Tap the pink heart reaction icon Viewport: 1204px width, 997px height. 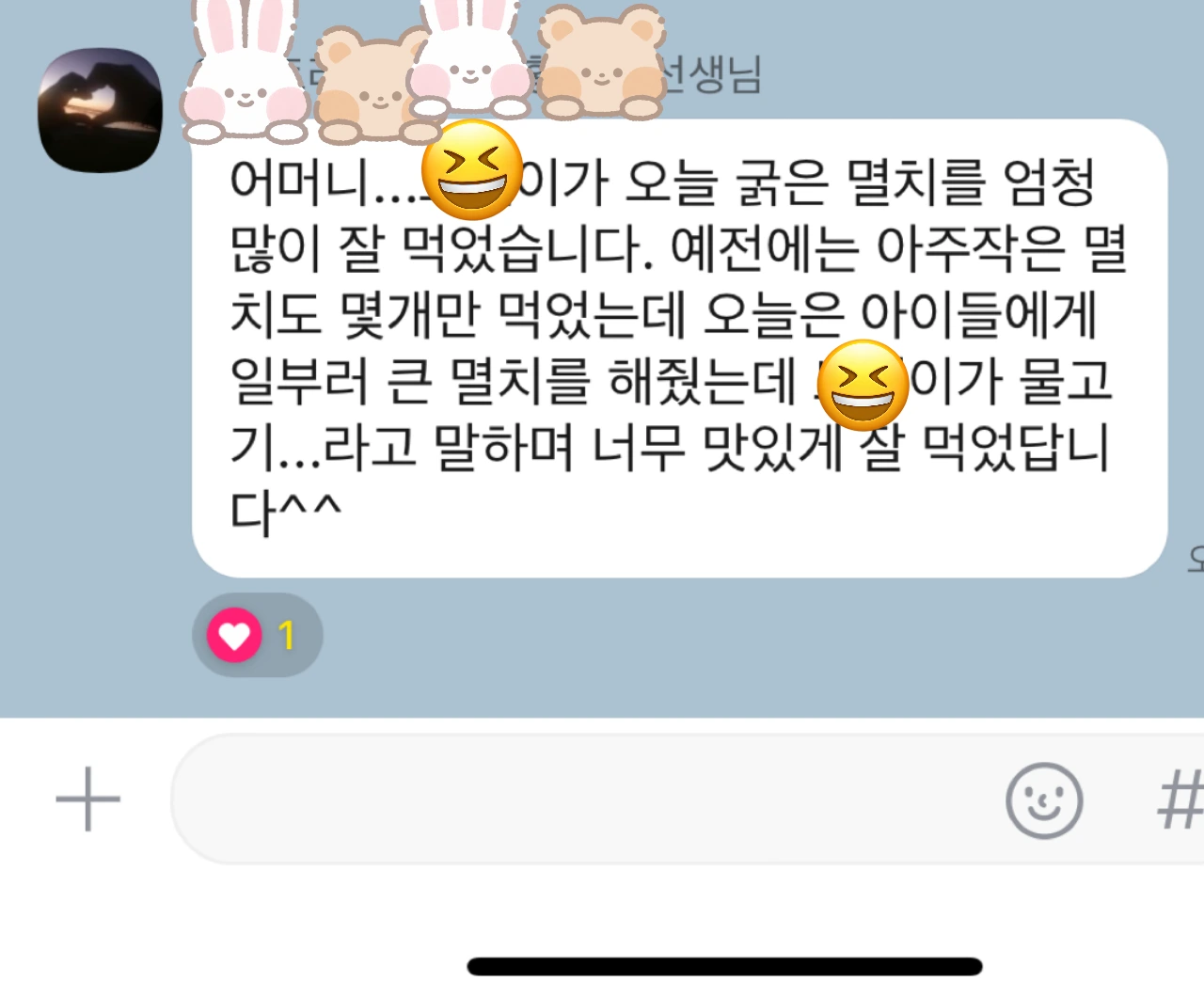pyautogui.click(x=234, y=635)
